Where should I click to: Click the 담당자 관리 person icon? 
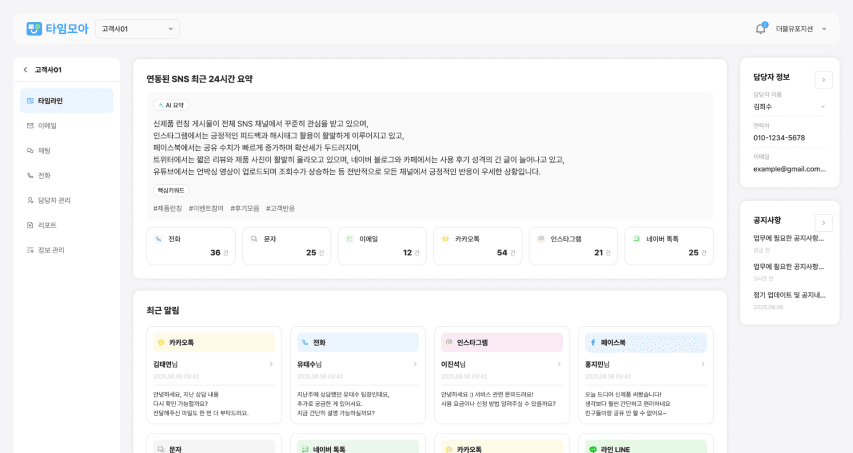click(30, 201)
